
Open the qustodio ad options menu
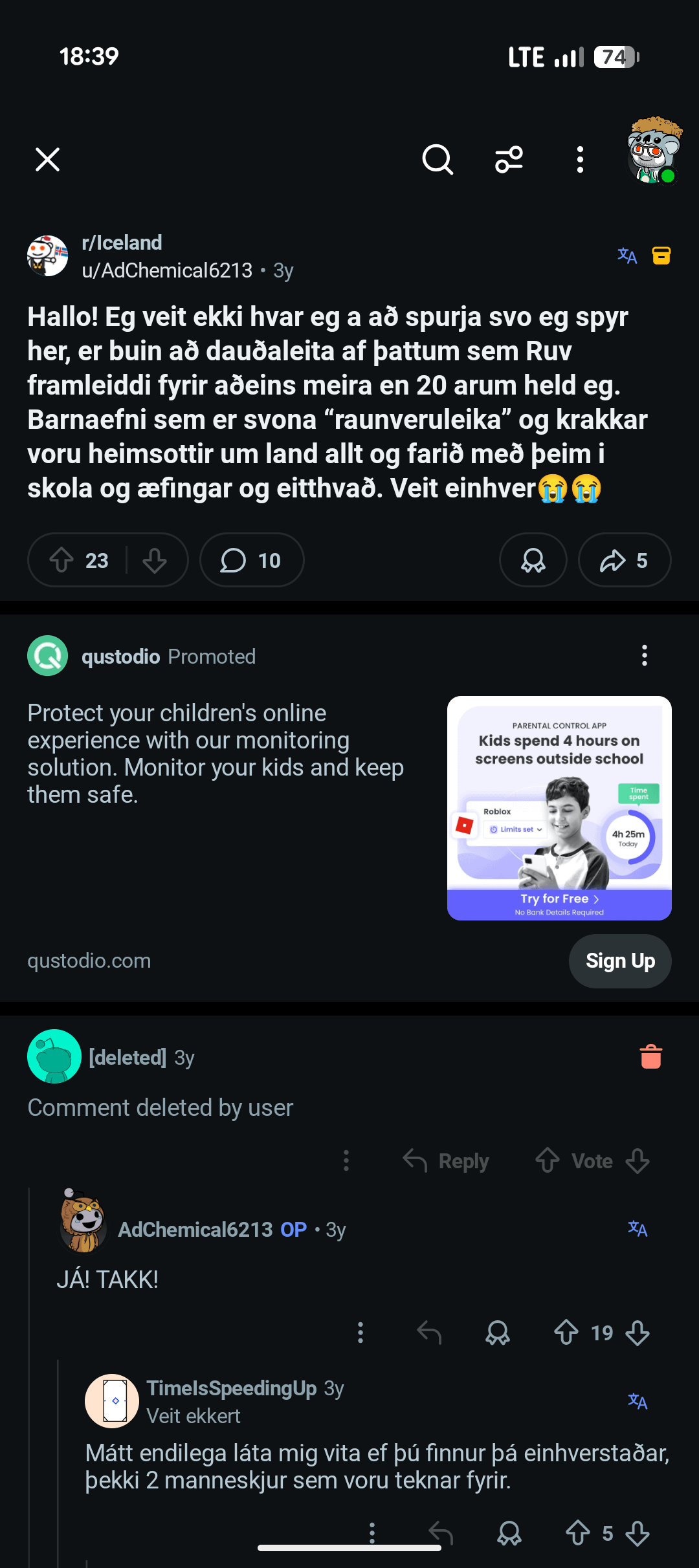[644, 655]
